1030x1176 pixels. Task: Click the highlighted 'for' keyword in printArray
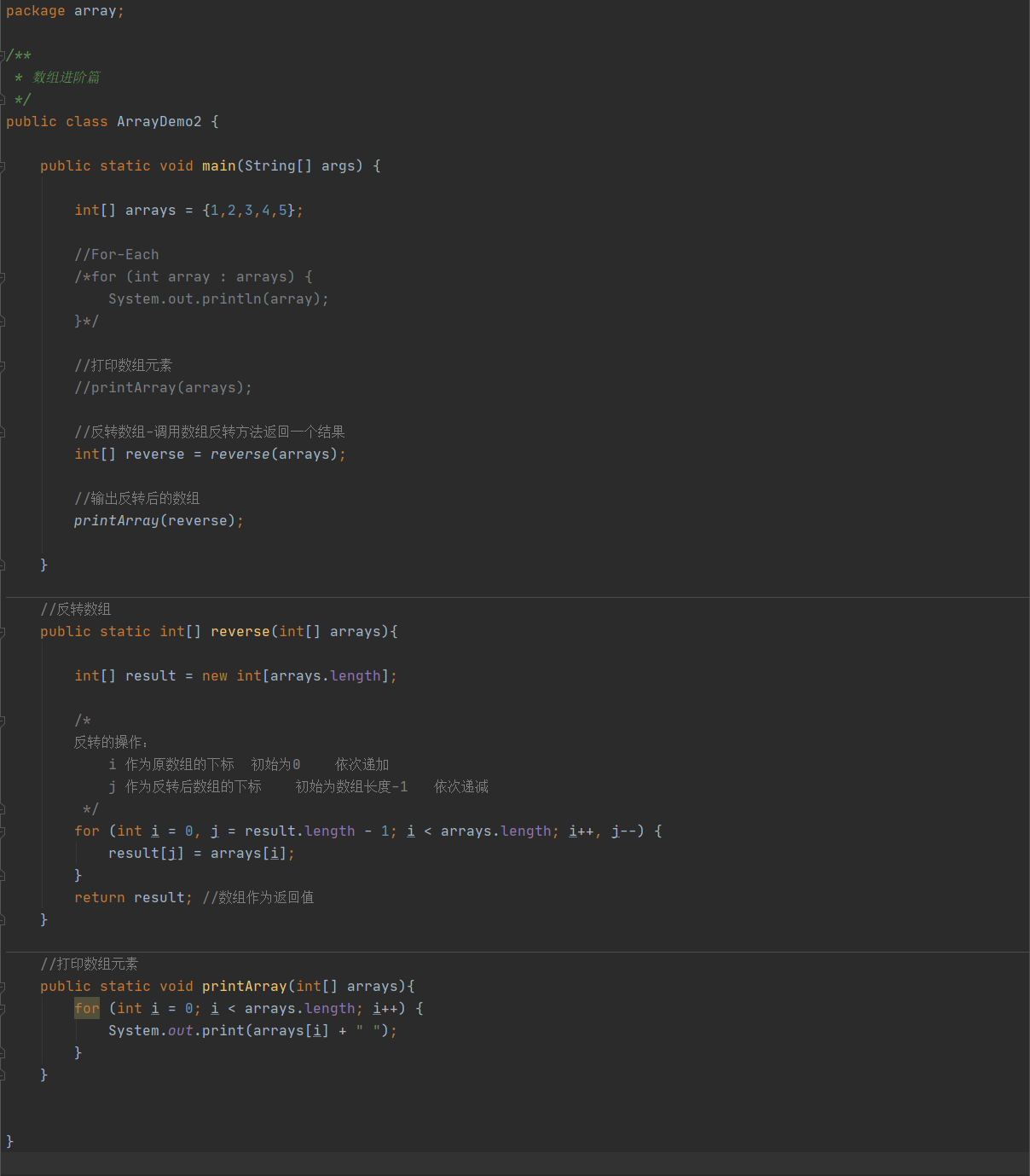coord(87,1009)
